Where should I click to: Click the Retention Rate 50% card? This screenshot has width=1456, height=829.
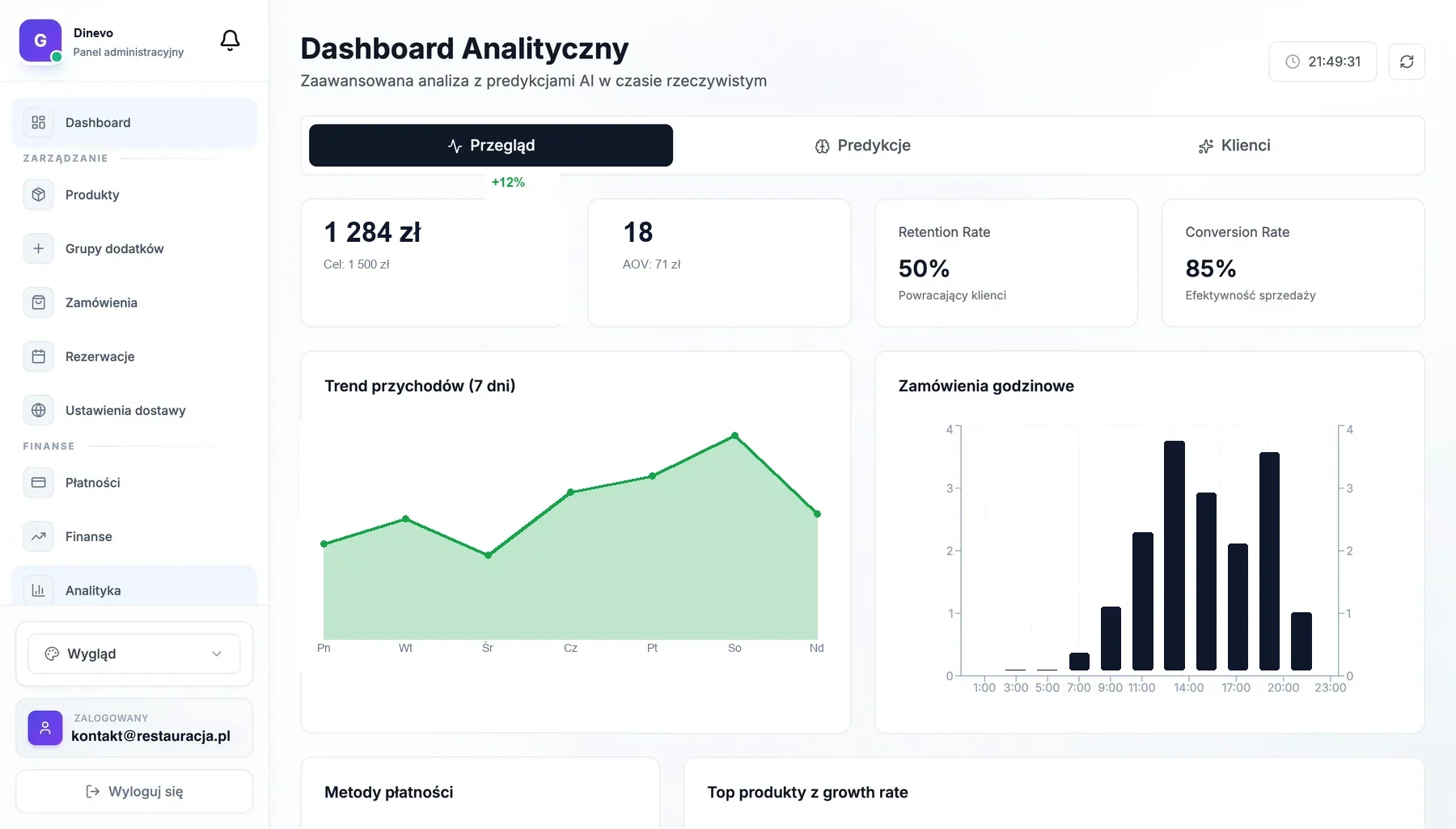1006,263
